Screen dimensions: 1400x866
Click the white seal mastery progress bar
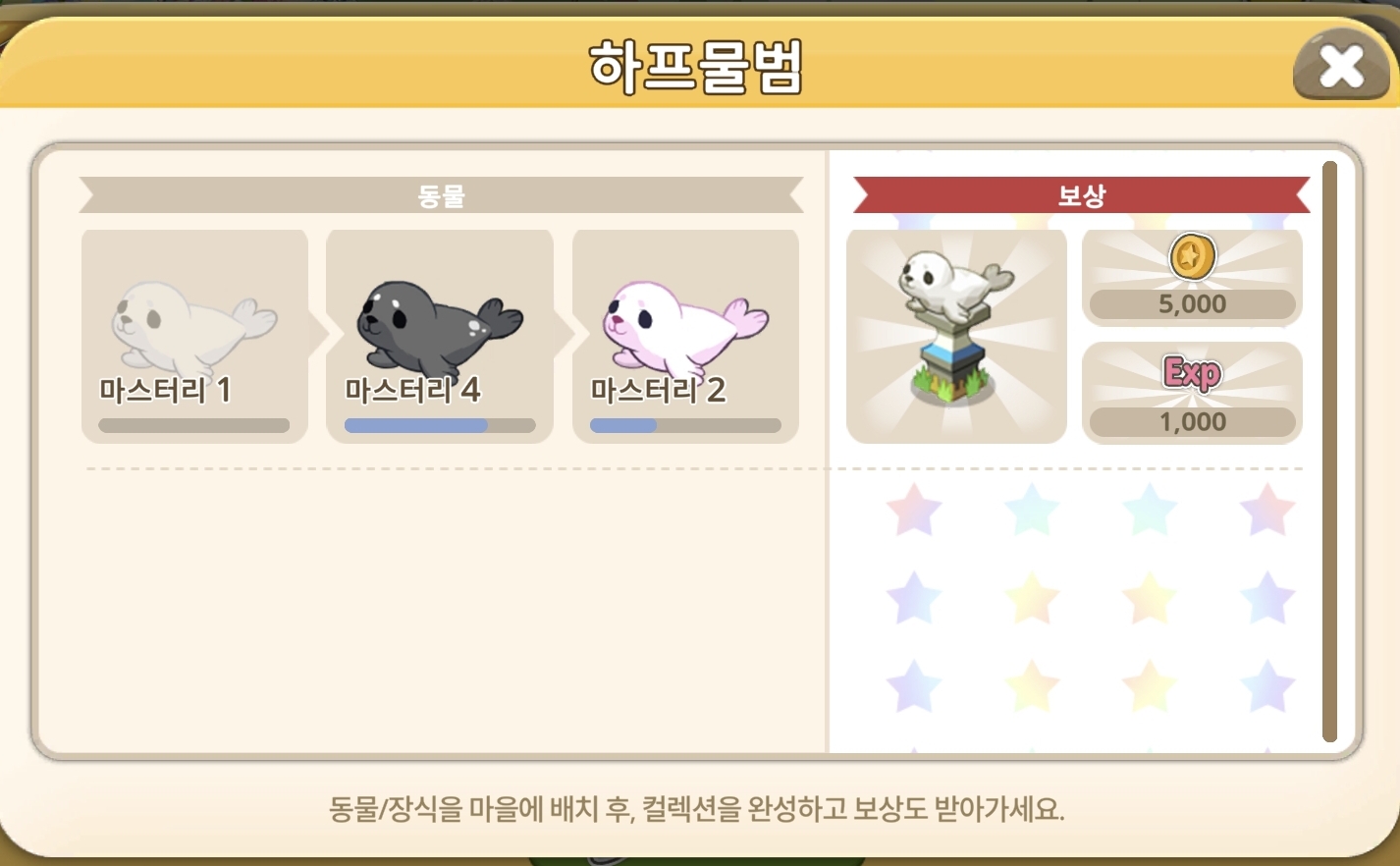(194, 425)
